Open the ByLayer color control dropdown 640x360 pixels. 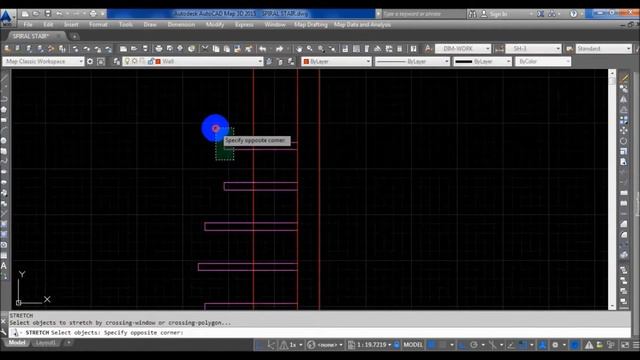pyautogui.click(x=336, y=61)
